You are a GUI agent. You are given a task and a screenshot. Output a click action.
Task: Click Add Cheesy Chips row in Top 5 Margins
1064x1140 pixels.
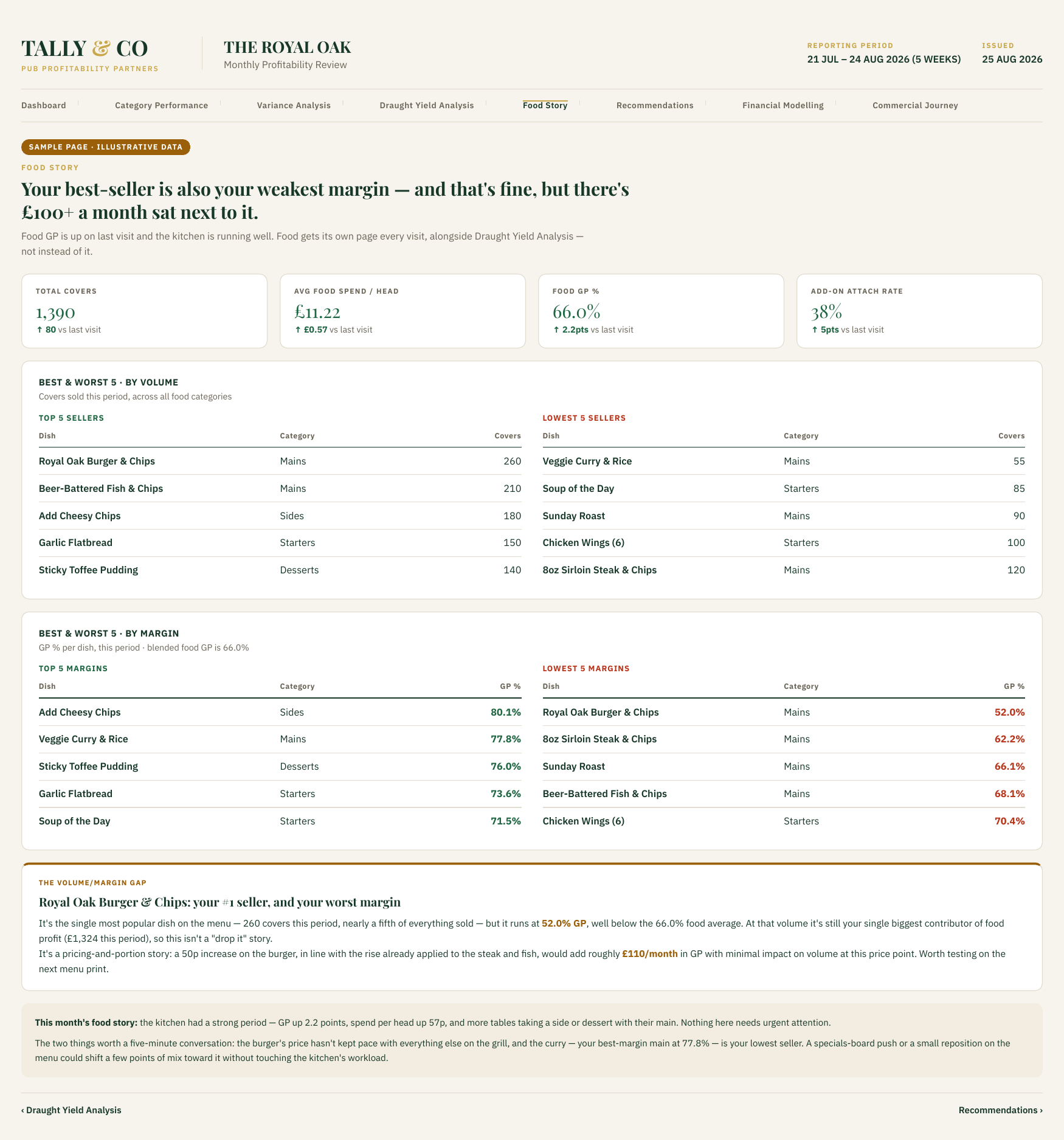point(280,712)
